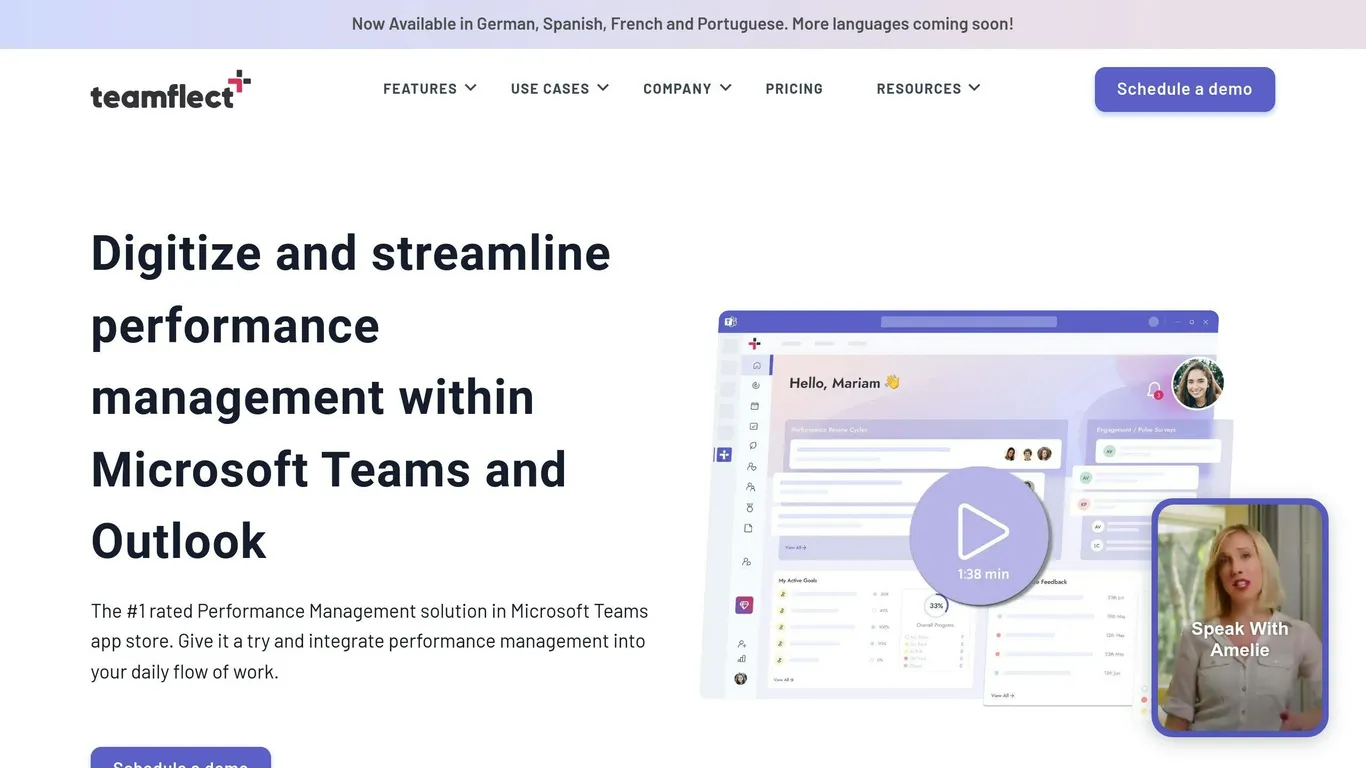This screenshot has height=768, width=1366.
Task: Click the language availability announcement banner
Action: coord(683,24)
